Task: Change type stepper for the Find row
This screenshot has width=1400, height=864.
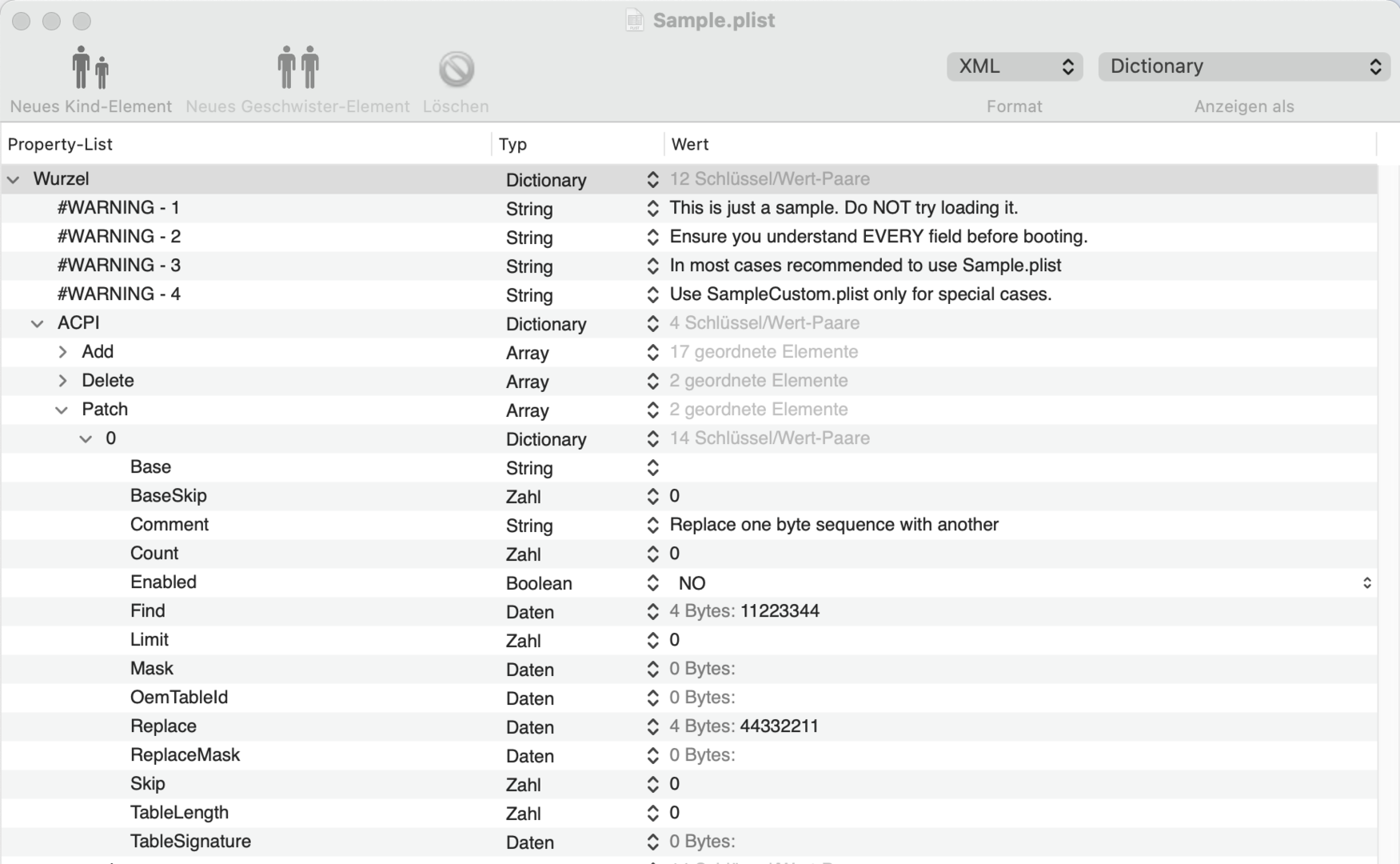Action: [652, 612]
